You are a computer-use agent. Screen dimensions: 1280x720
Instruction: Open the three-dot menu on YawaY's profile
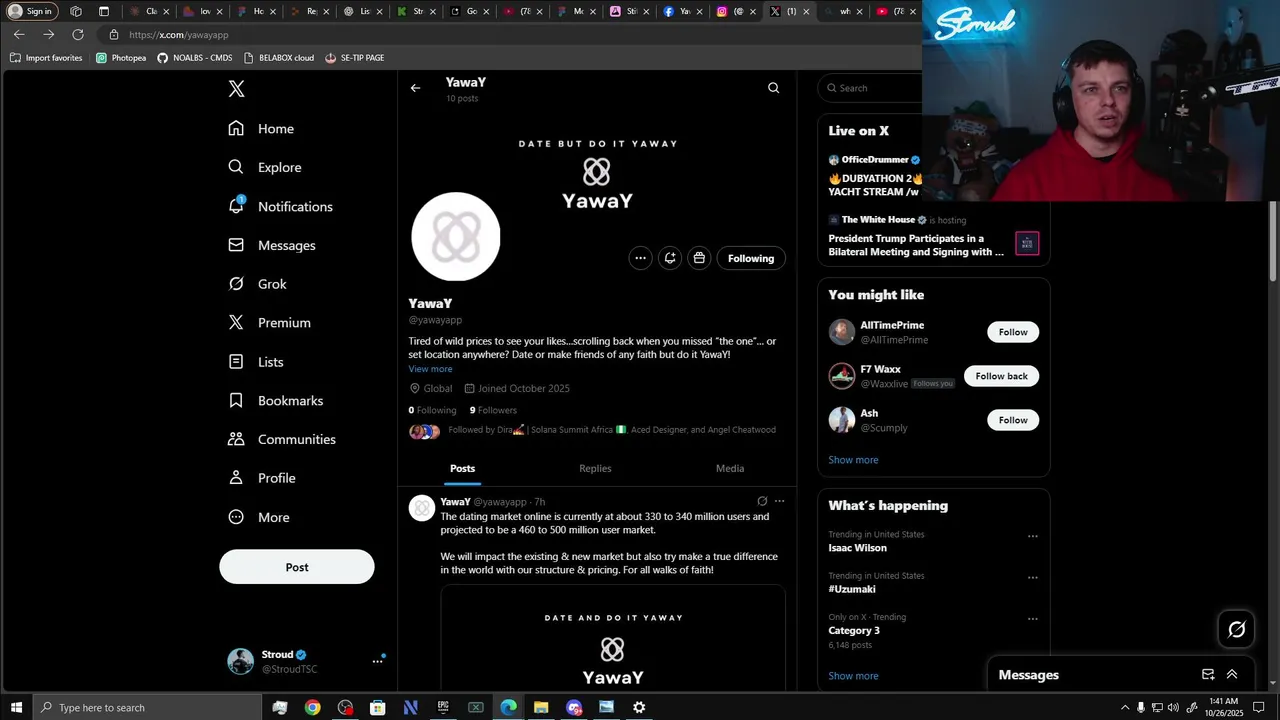[x=640, y=258]
